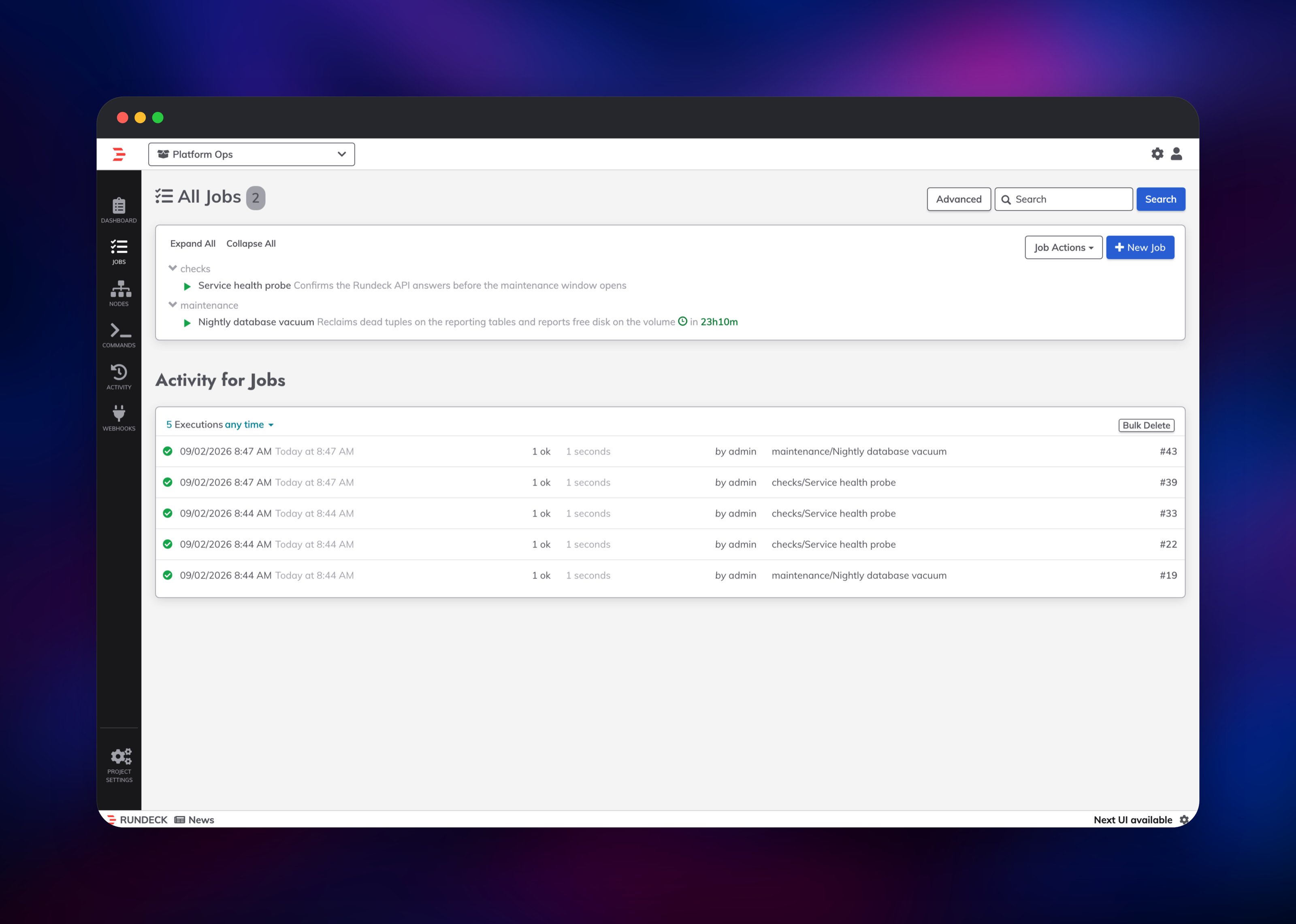Screen dimensions: 1296x924
Task: Open the Platform Ops project dropdown
Action: (252, 154)
